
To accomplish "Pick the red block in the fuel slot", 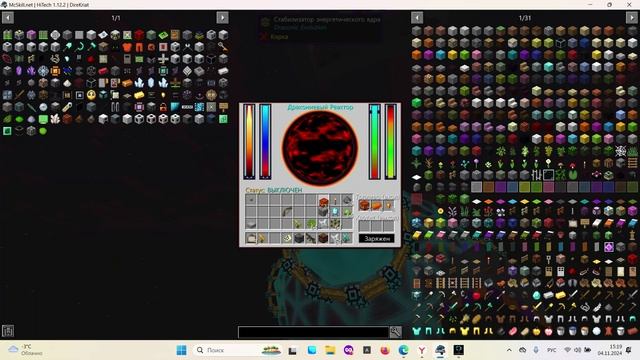I will [364, 205].
